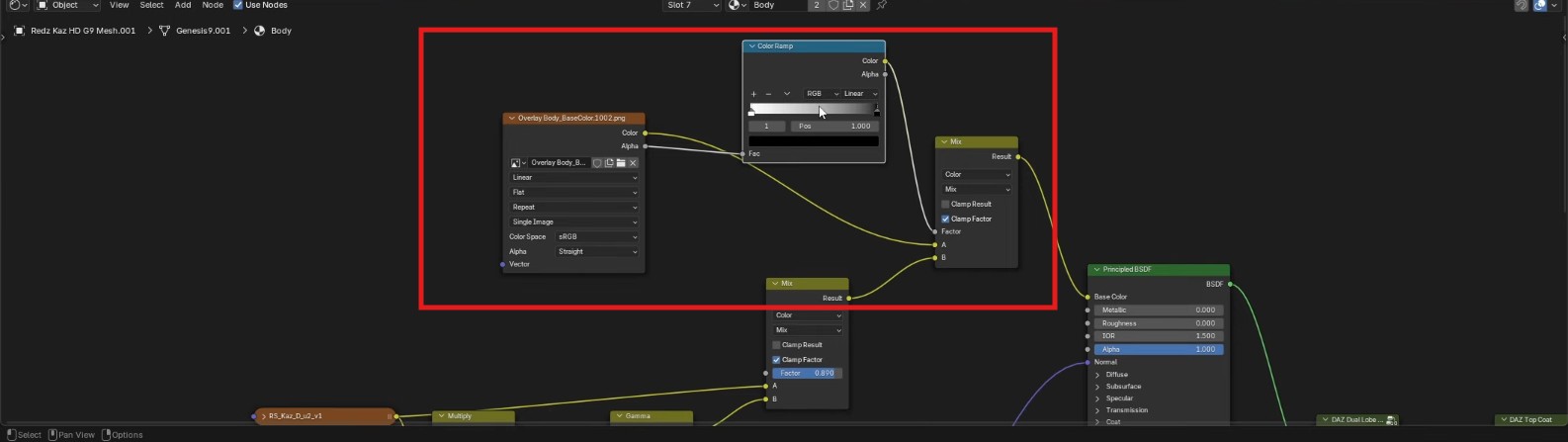
Task: Open Color data type dropdown on lower Mix node
Action: pos(808,315)
